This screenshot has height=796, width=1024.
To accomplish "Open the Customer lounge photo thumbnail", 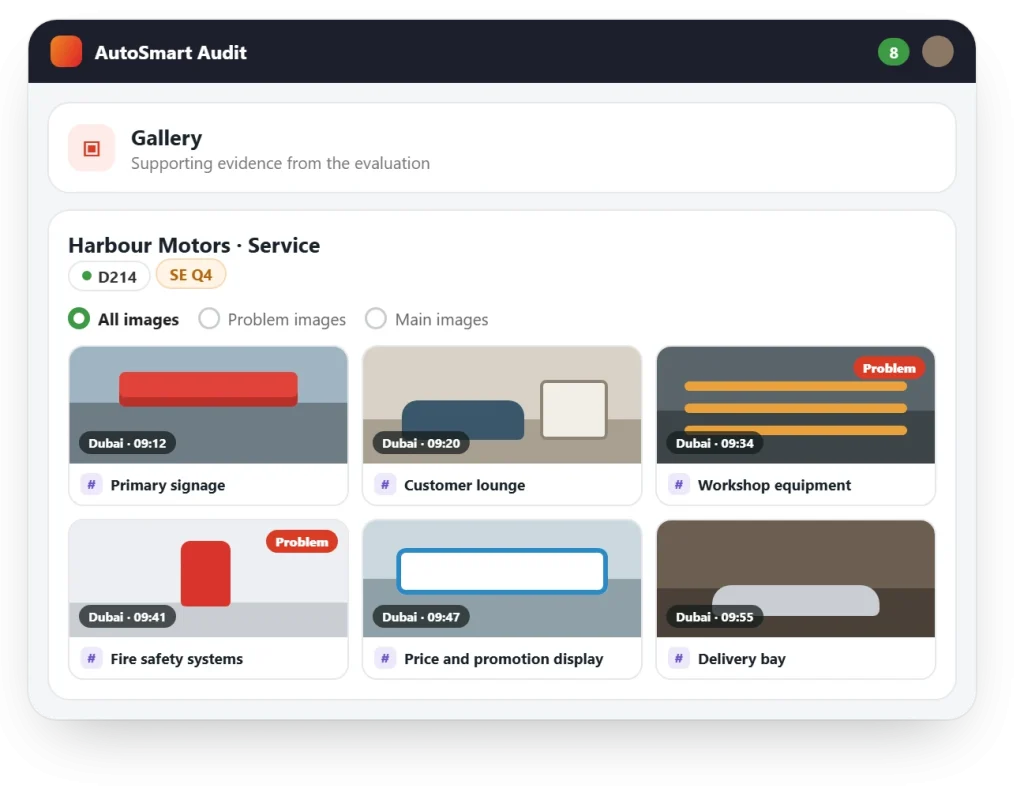I will click(x=502, y=405).
